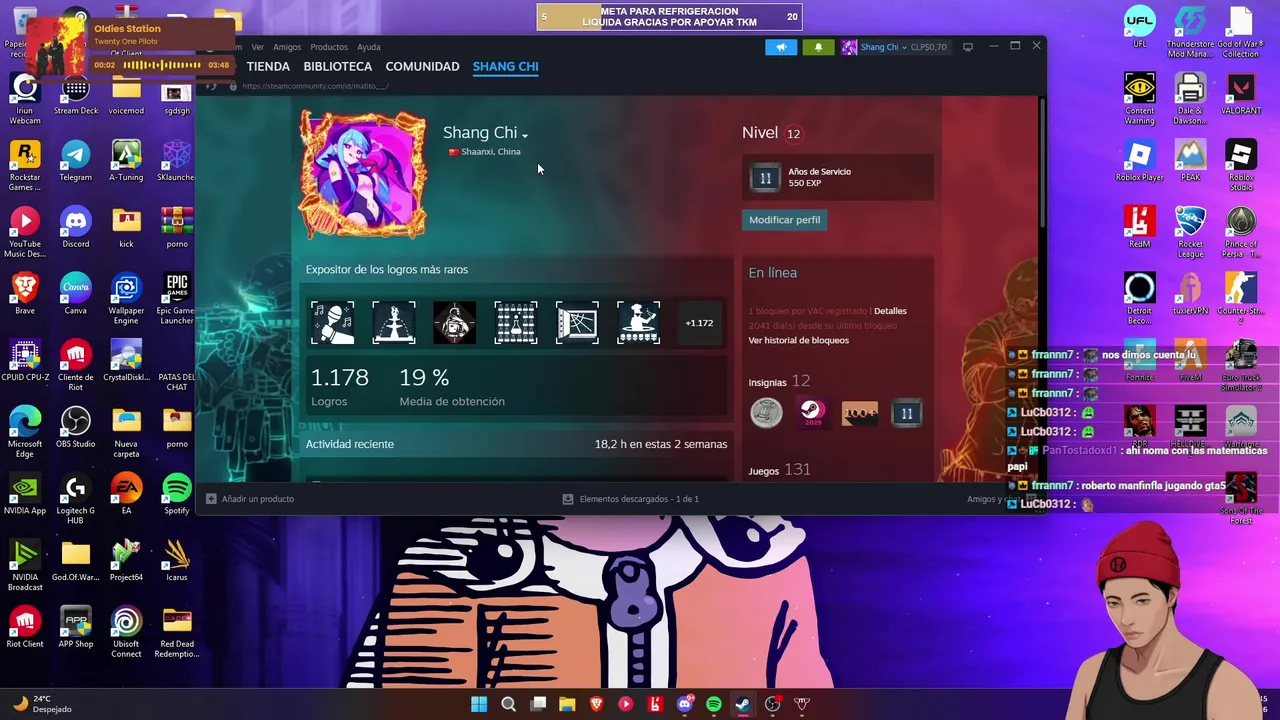Open Discord from taskbar
Screen dimensions: 1280x720
point(685,704)
